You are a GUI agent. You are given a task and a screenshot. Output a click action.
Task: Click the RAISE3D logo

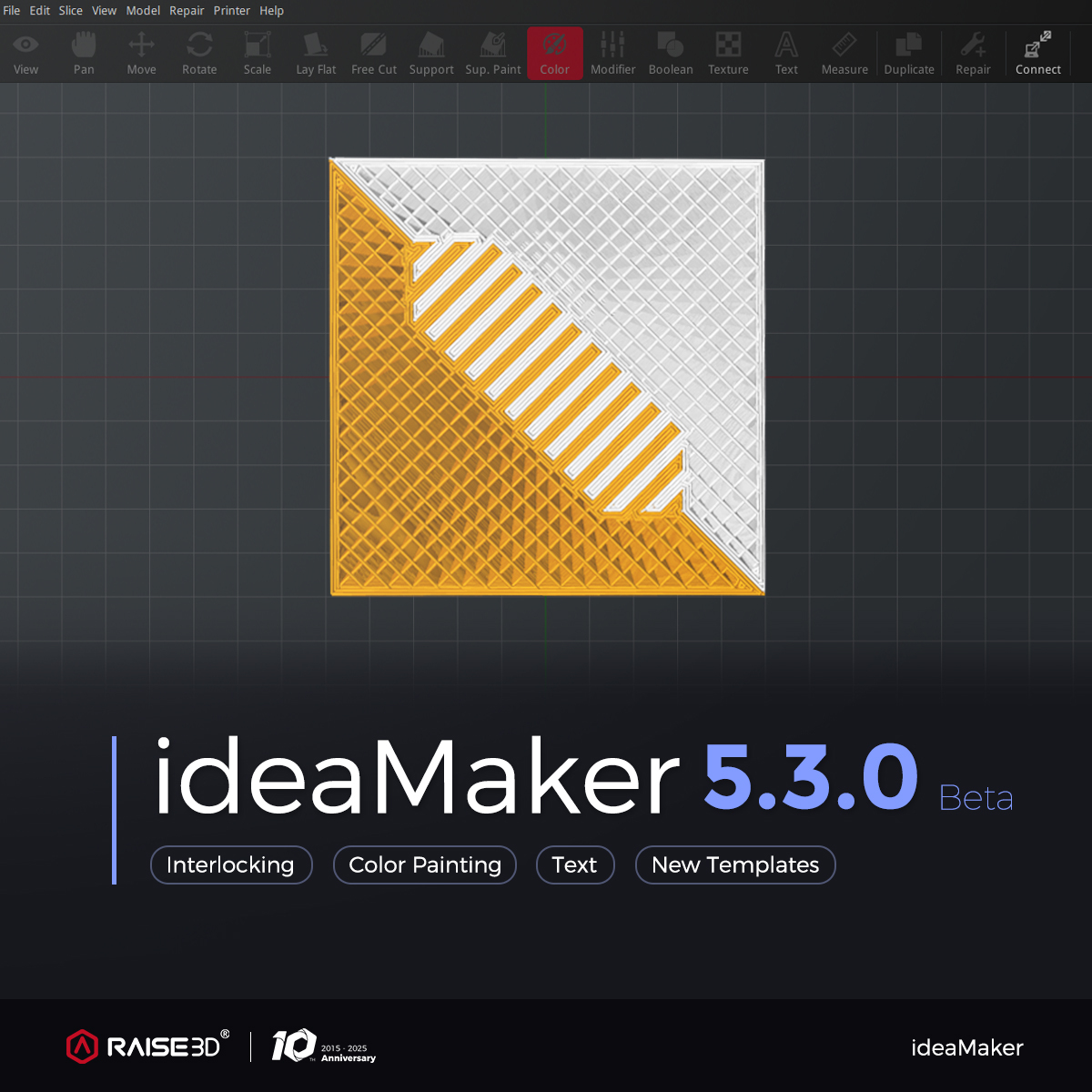pyautogui.click(x=147, y=1046)
